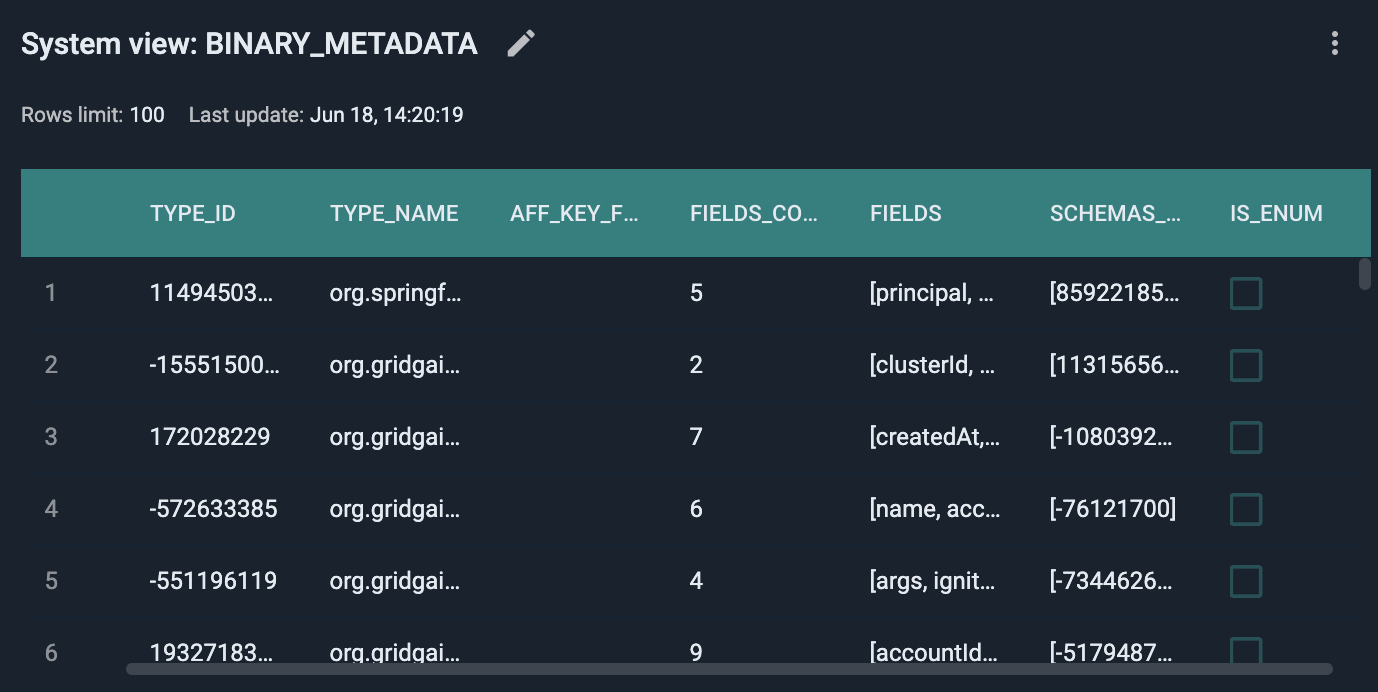Click the Last update timestamp
The width and height of the screenshot is (1378, 692).
[x=386, y=115]
